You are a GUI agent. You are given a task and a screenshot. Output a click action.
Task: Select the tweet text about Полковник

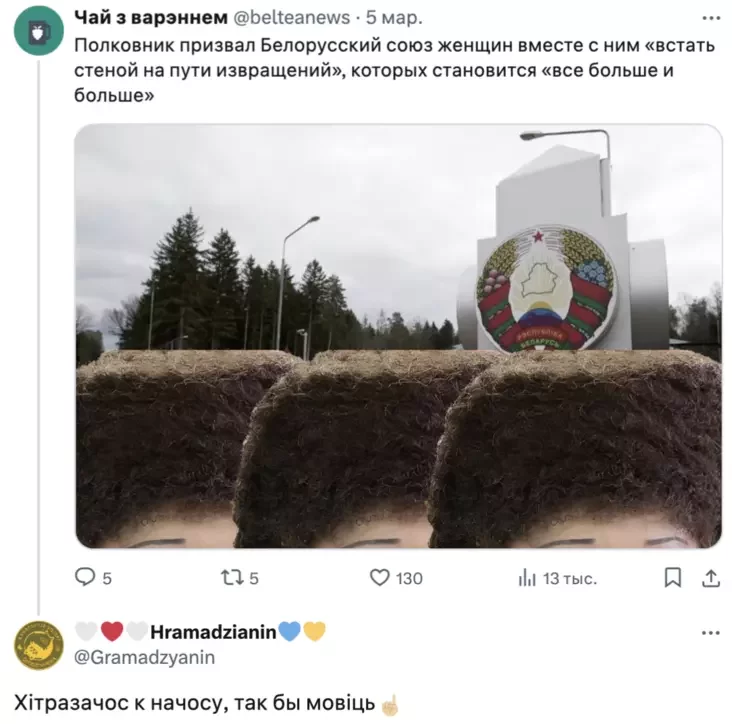(394, 70)
